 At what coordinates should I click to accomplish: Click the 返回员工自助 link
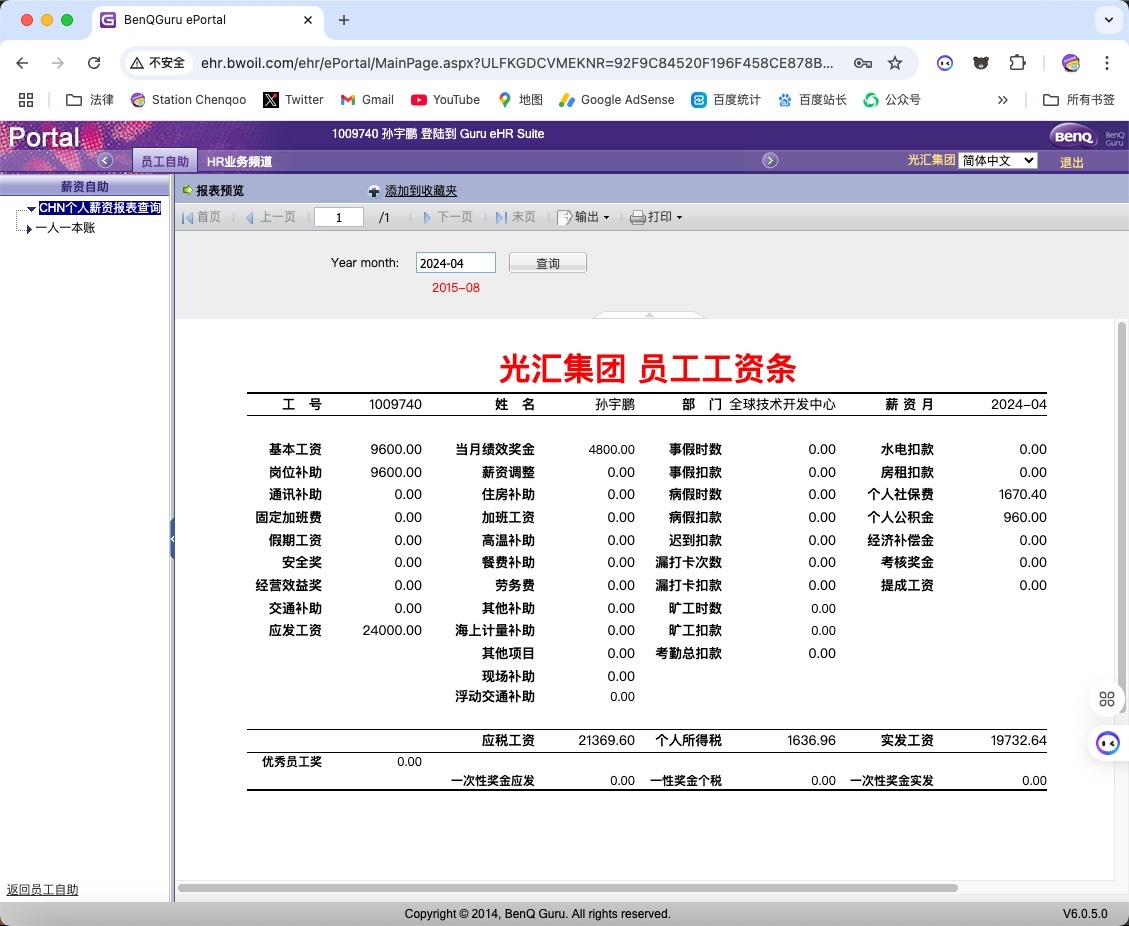[x=42, y=890]
